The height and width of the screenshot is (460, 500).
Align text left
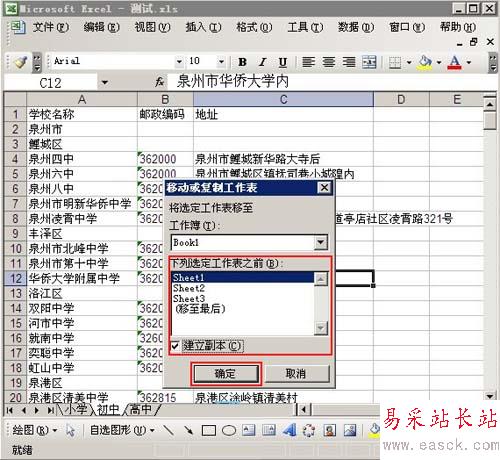(308, 62)
